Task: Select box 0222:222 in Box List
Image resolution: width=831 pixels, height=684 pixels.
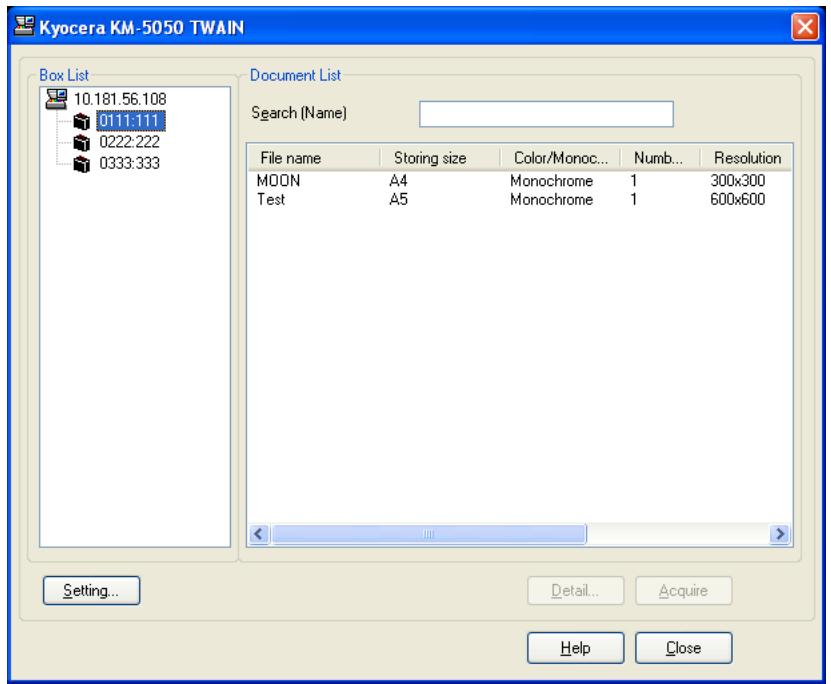Action: [129, 142]
